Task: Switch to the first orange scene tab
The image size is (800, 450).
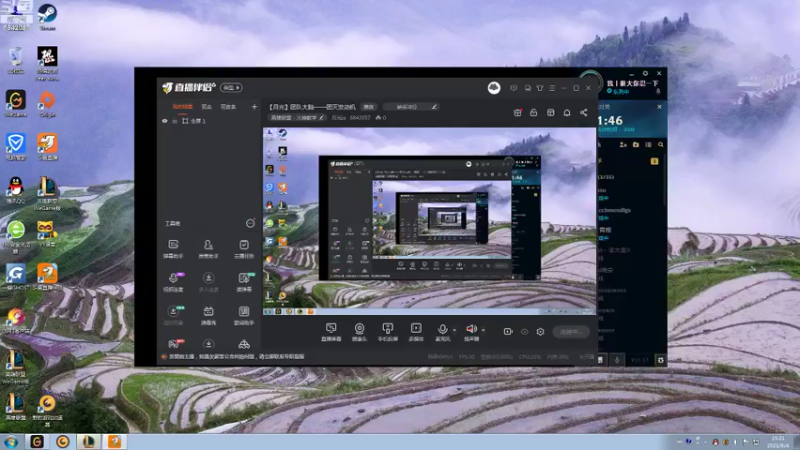Action: click(183, 107)
